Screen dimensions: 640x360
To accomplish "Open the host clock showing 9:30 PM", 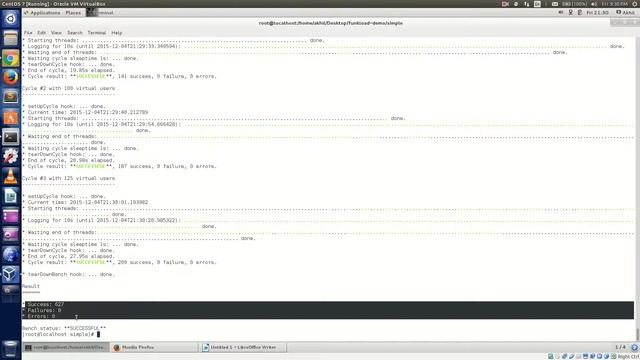I will pos(614,4).
